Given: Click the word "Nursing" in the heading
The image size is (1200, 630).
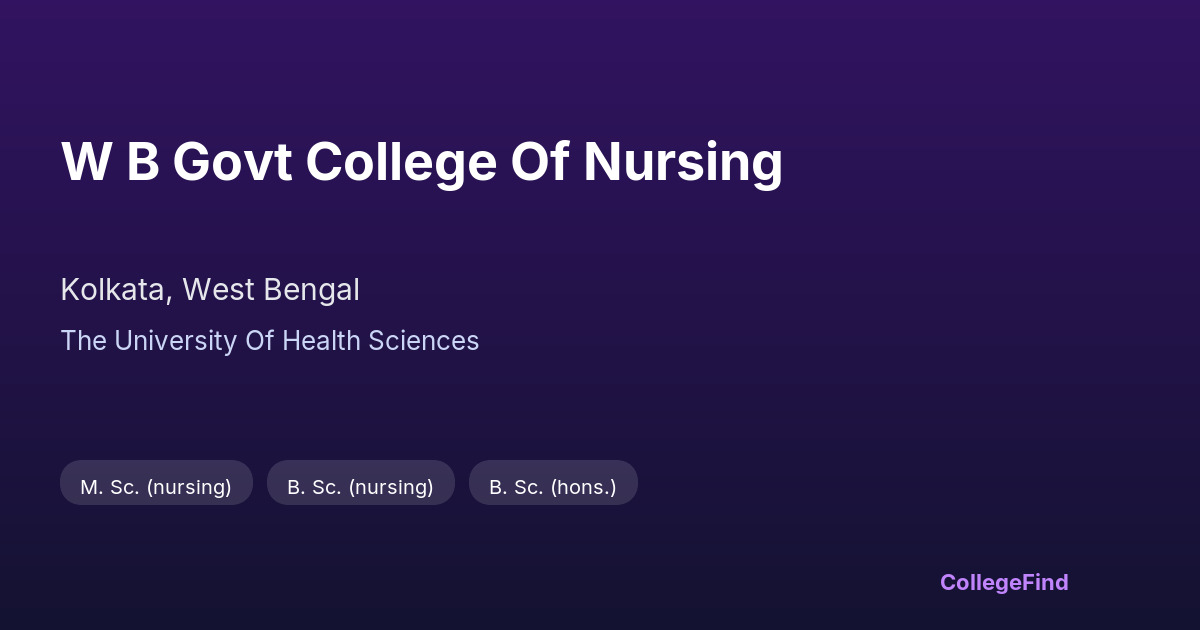Looking at the screenshot, I should (x=683, y=162).
